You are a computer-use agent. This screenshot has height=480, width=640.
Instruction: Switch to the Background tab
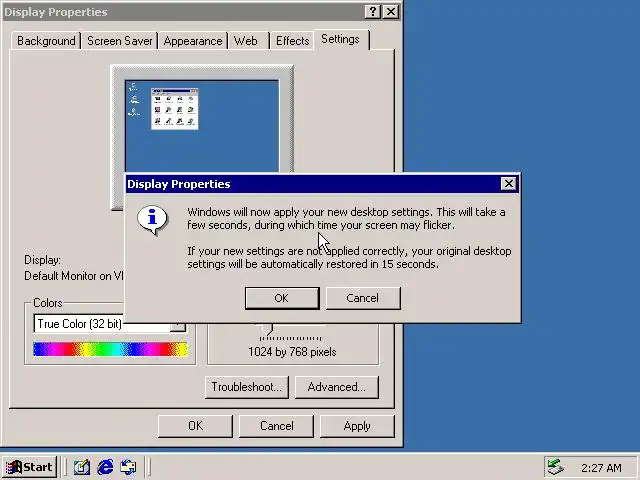click(46, 41)
